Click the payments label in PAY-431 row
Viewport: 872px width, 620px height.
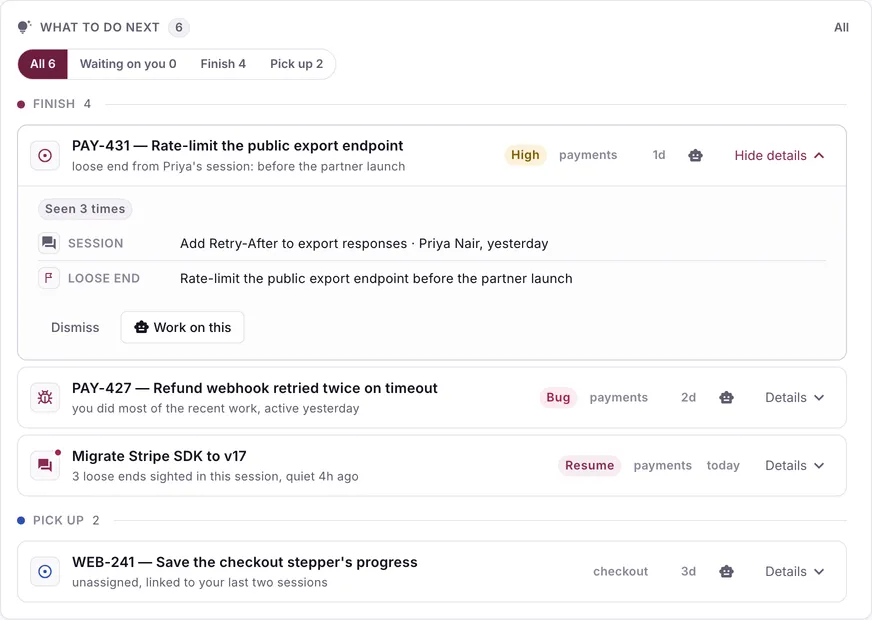(x=588, y=155)
